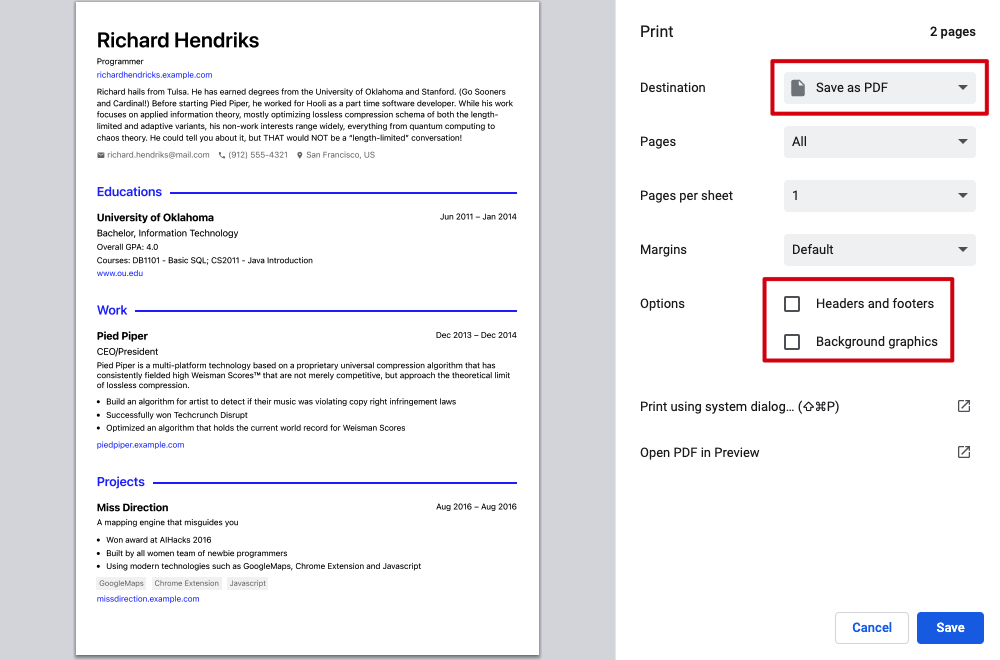Image resolution: width=1000 pixels, height=660 pixels.
Task: Click the GoogleMaps tag in Projects section
Action: pyautogui.click(x=121, y=583)
